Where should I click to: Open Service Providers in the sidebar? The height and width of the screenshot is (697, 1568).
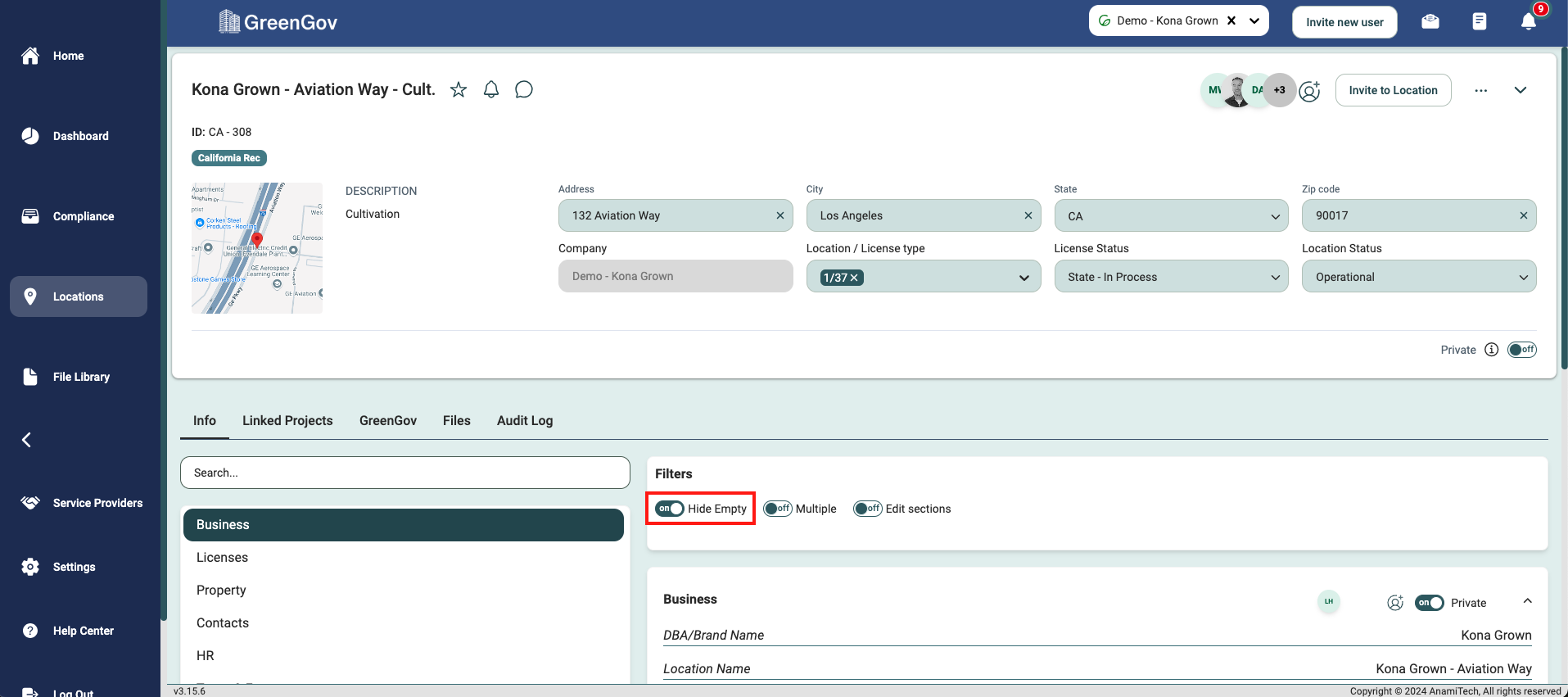tap(81, 503)
